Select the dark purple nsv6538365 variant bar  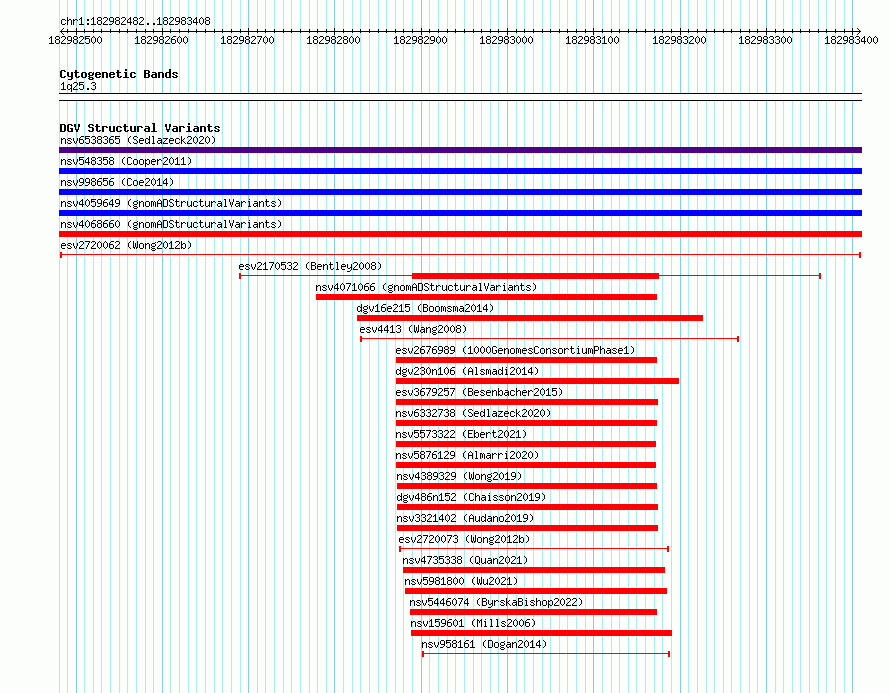point(460,150)
